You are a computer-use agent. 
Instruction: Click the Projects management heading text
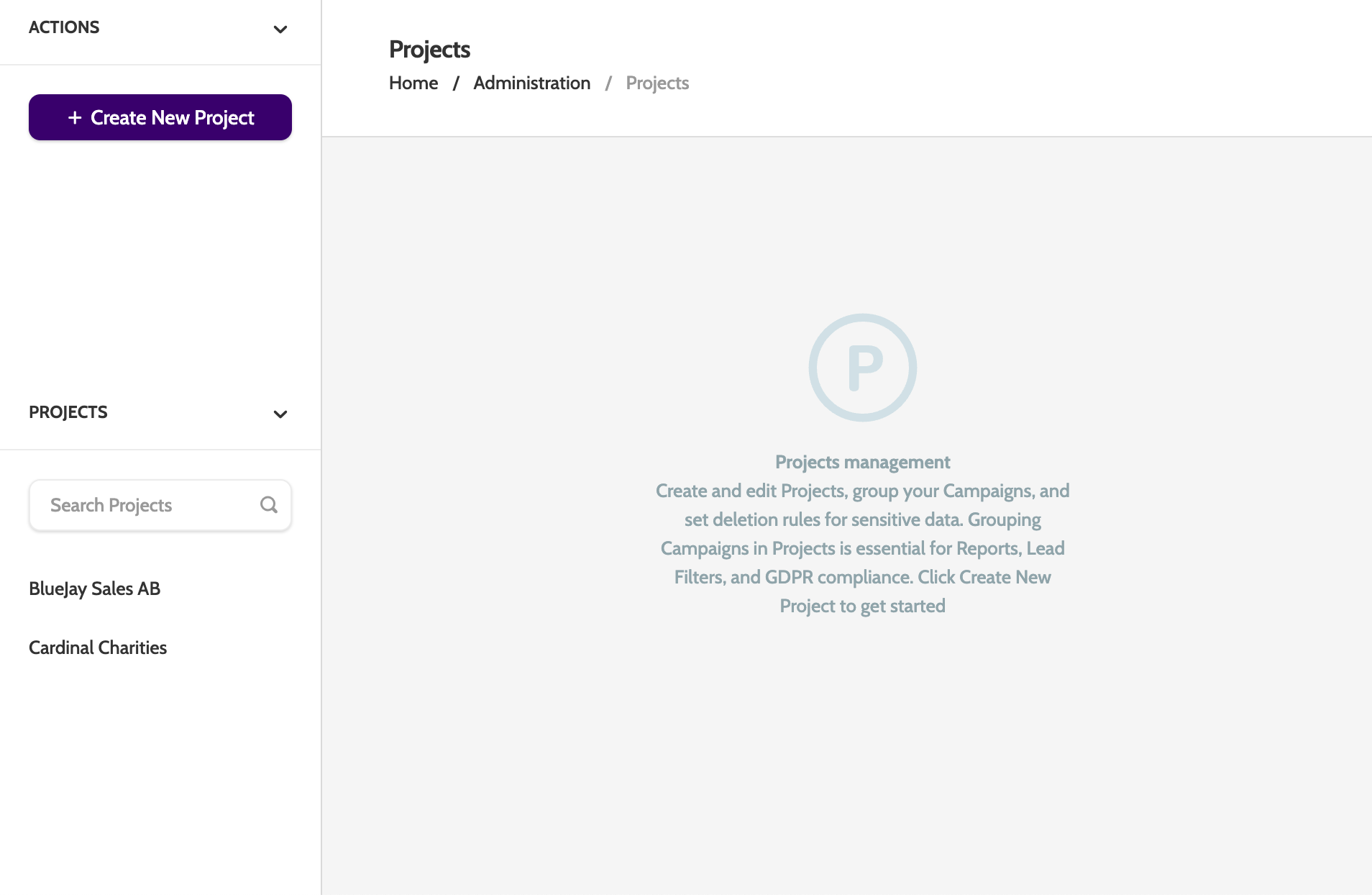862,462
